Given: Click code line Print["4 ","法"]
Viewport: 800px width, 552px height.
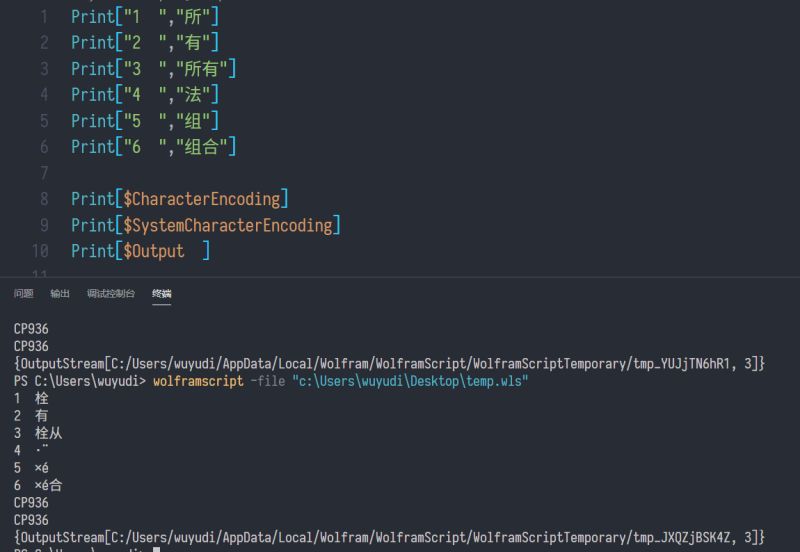Looking at the screenshot, I should (145, 94).
